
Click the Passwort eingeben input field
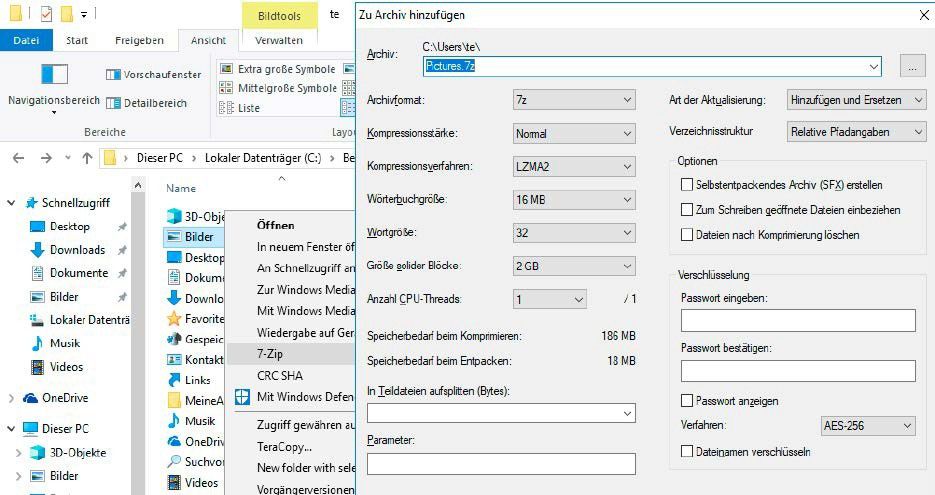797,320
